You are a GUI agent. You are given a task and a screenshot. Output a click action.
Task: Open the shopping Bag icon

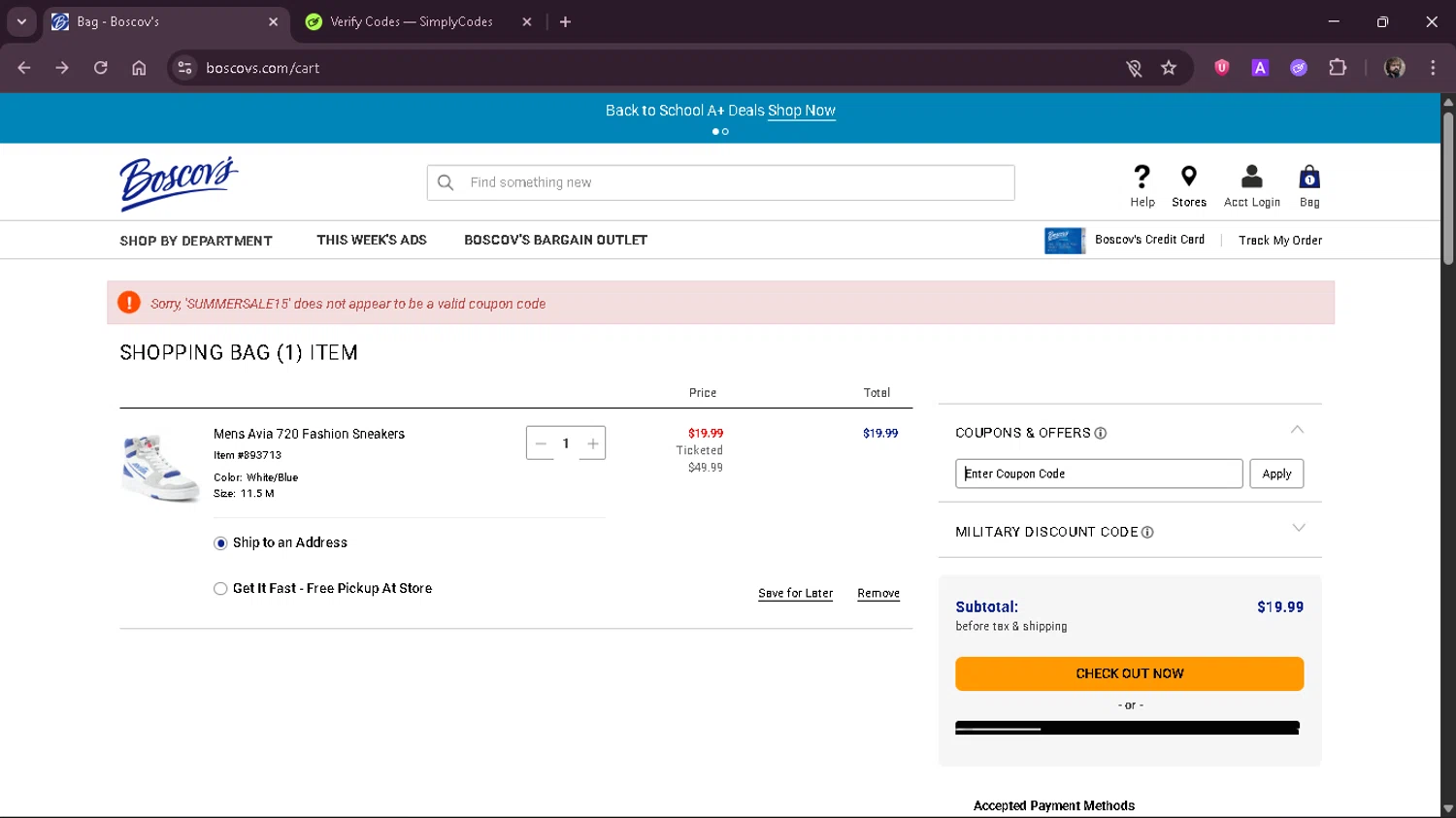click(1309, 177)
